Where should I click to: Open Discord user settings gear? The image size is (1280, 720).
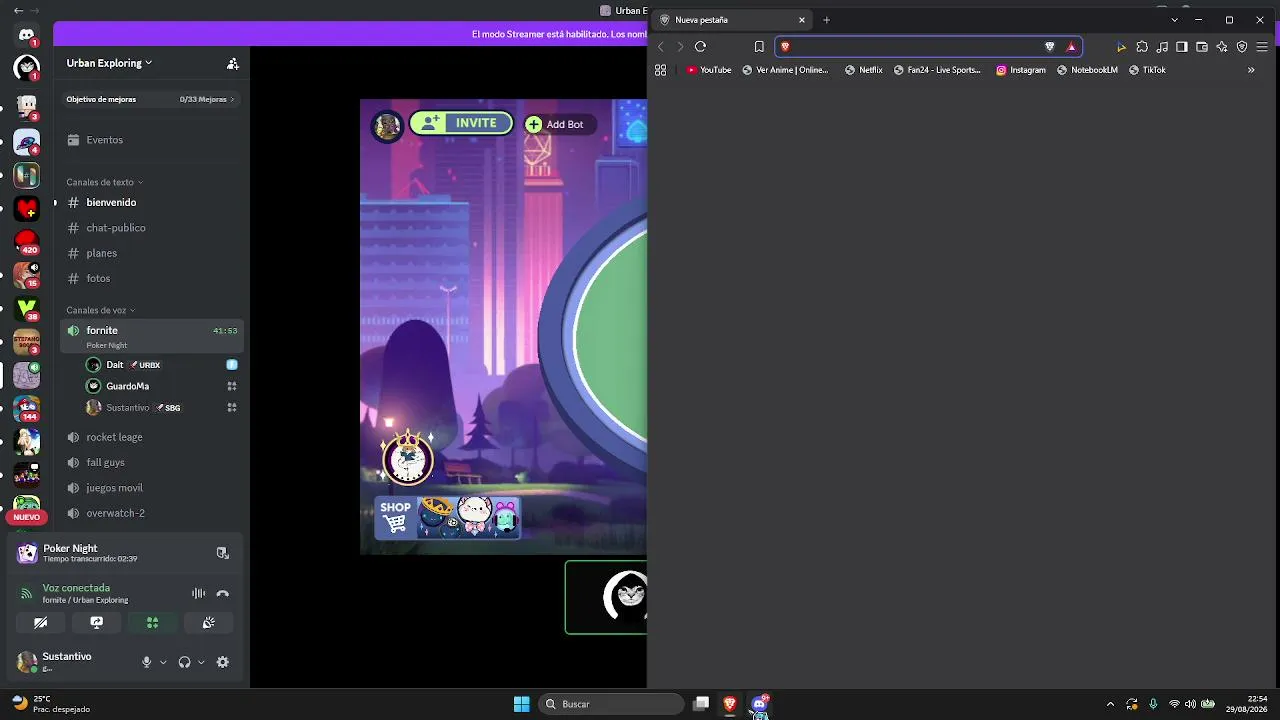pos(222,662)
